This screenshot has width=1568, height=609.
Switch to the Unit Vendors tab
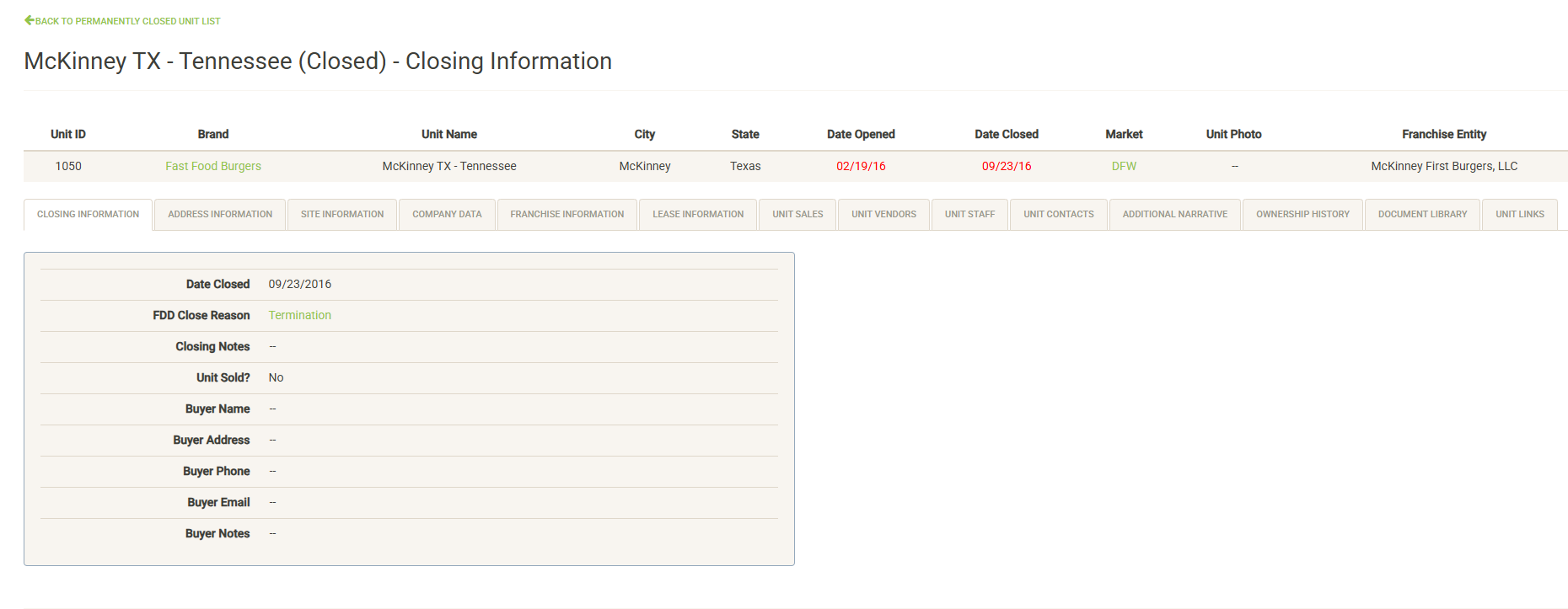coord(883,214)
